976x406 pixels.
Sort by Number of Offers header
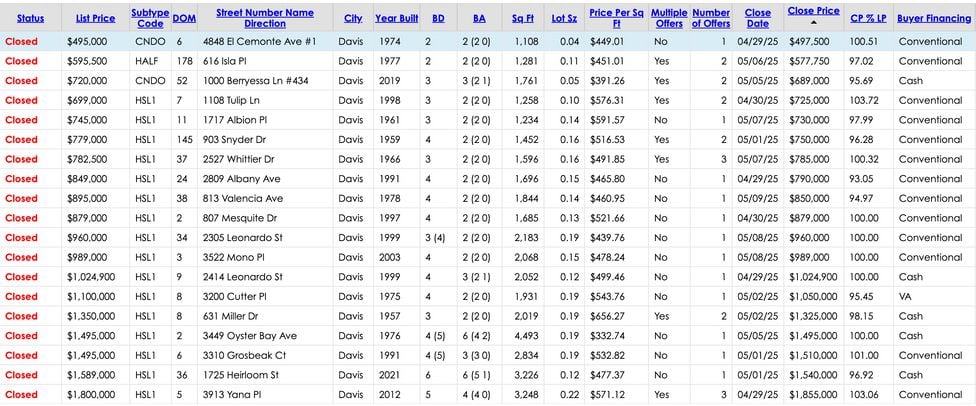pos(710,18)
